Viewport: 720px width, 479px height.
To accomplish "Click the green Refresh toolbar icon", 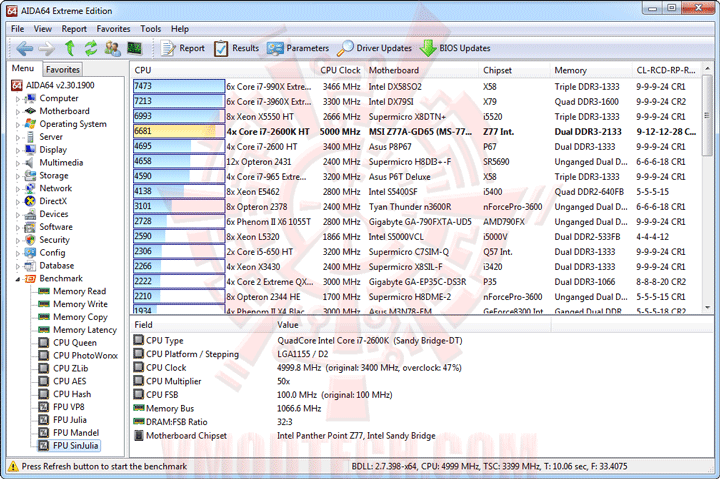I will [x=91, y=48].
